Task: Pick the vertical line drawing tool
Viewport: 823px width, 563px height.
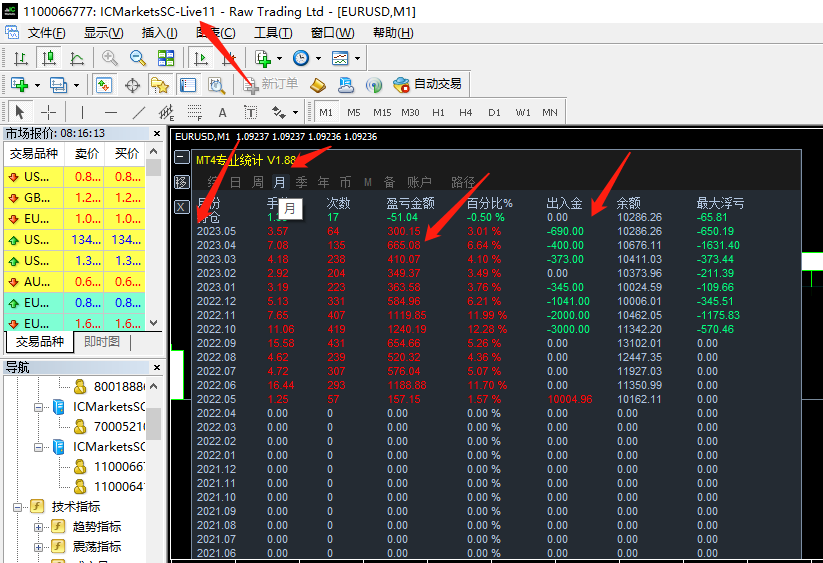Action: click(x=82, y=112)
